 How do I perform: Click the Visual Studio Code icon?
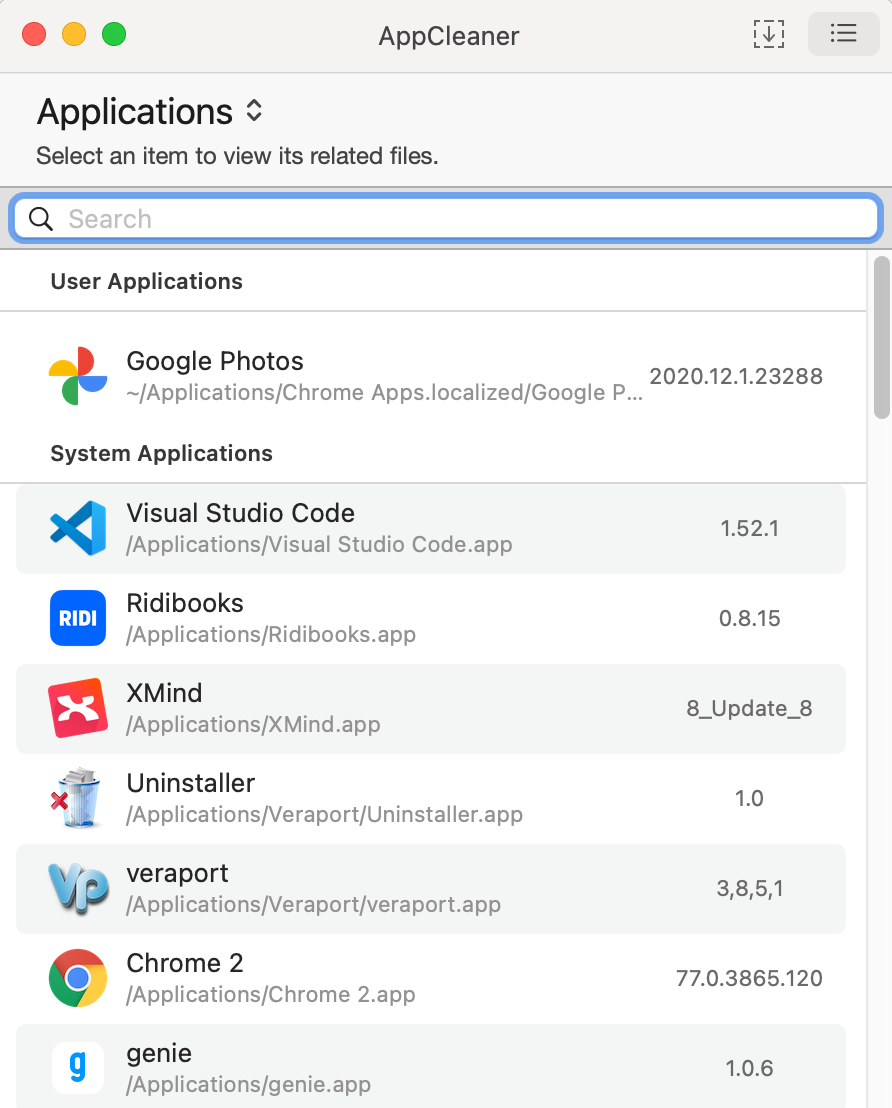tap(78, 528)
